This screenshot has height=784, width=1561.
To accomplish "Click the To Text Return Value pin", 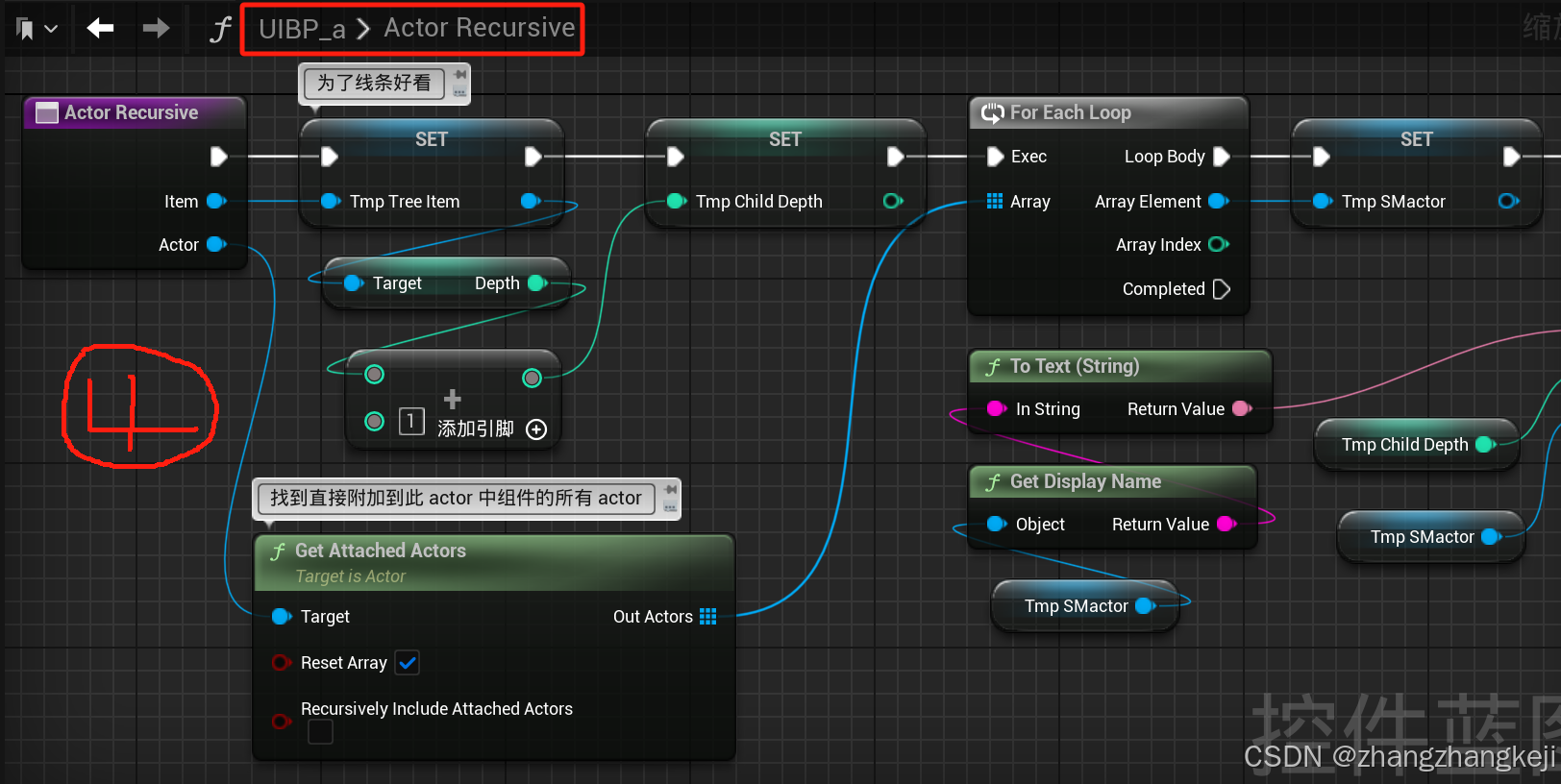I will [1241, 408].
